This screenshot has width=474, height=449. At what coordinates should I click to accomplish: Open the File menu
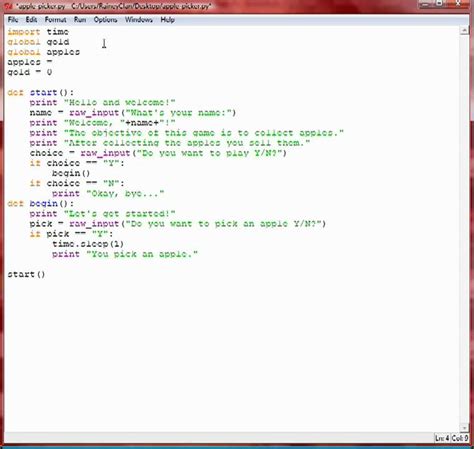pos(13,20)
